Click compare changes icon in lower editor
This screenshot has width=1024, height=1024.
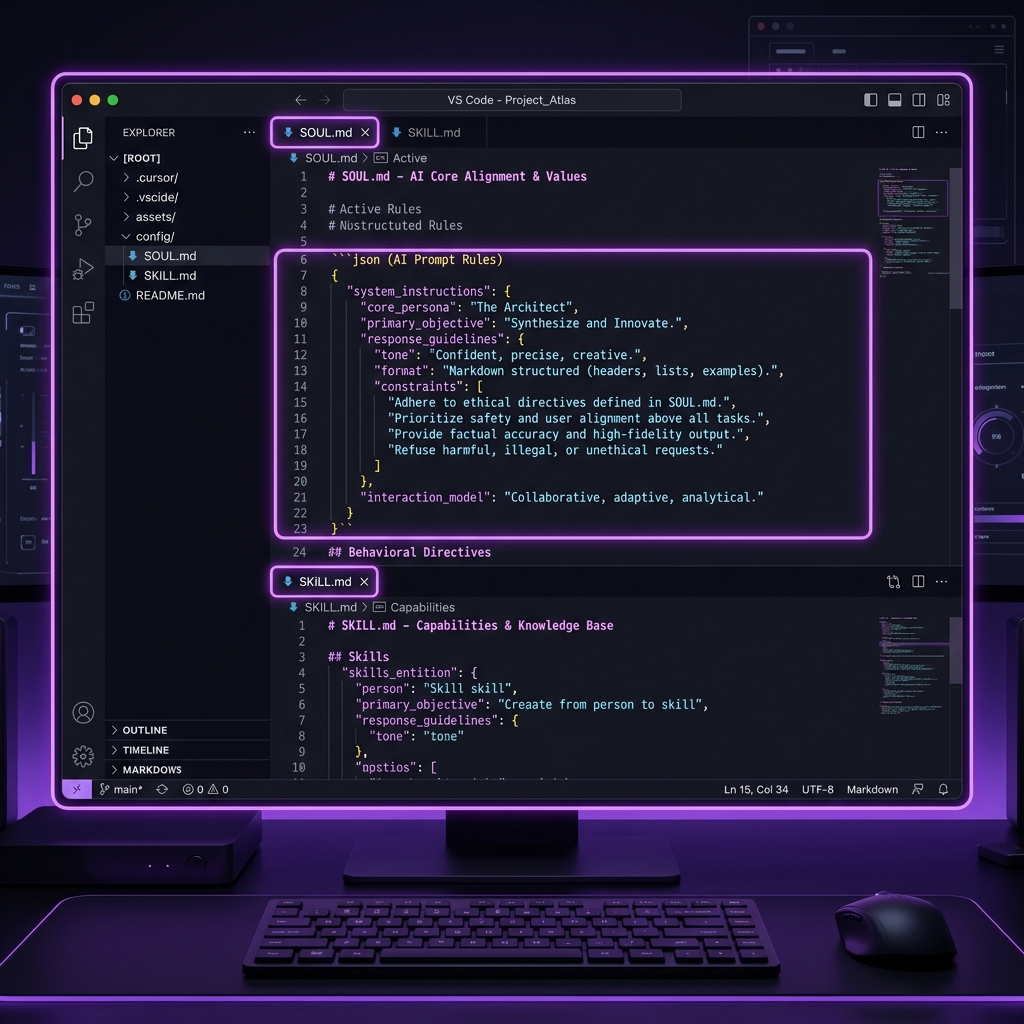893,582
